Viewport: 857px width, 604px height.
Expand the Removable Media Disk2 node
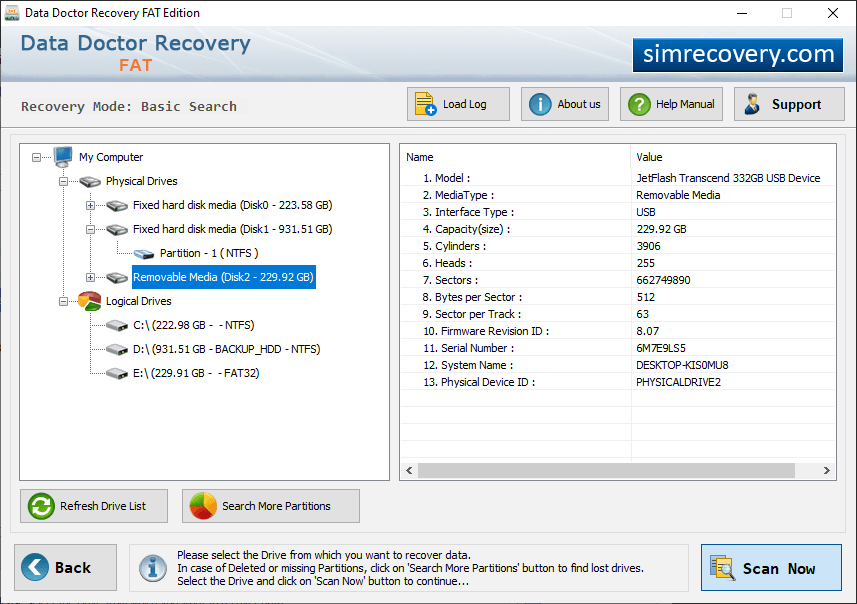pos(90,278)
